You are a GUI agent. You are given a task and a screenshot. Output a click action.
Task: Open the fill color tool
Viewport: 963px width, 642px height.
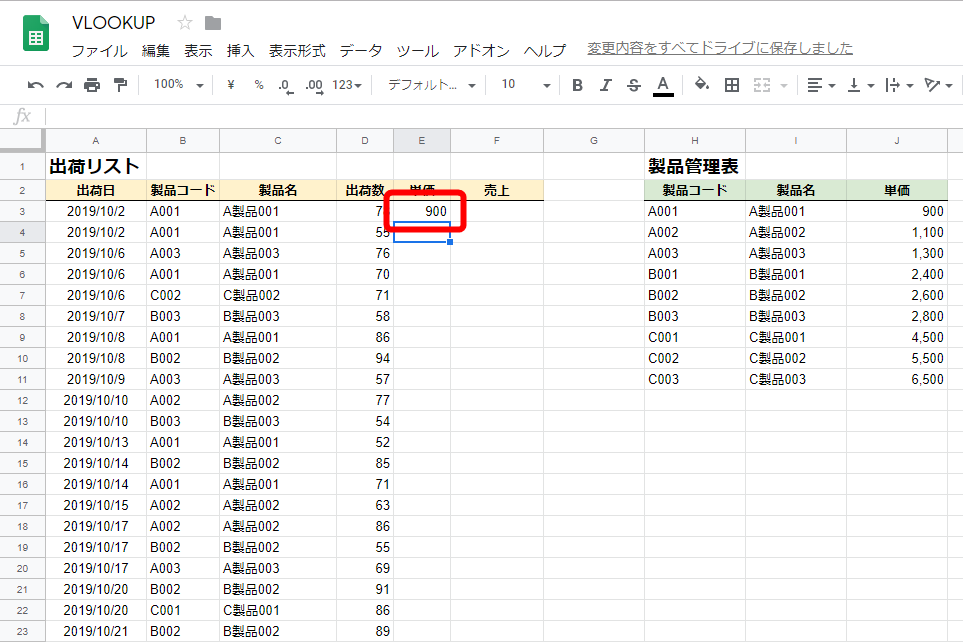(700, 85)
